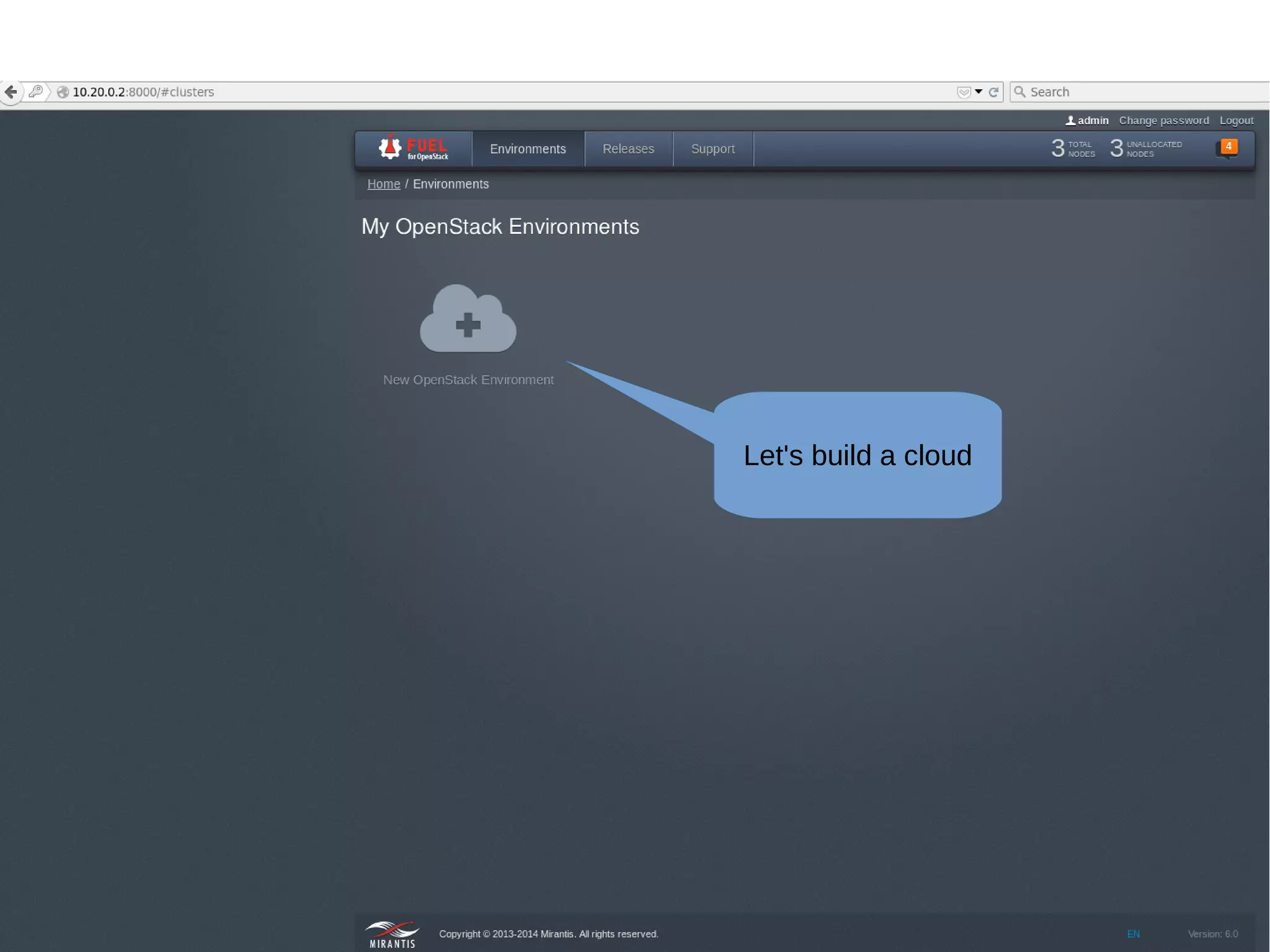Click the cloud plus icon for a new environment

point(468,318)
